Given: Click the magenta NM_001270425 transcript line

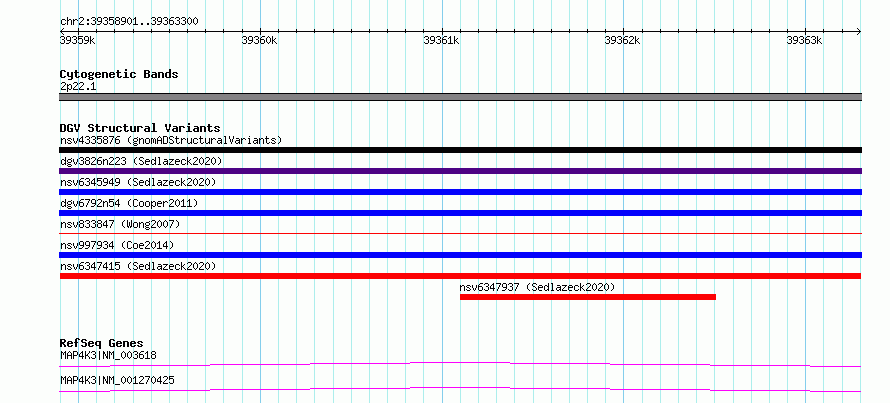Looking at the screenshot, I should click(460, 389).
